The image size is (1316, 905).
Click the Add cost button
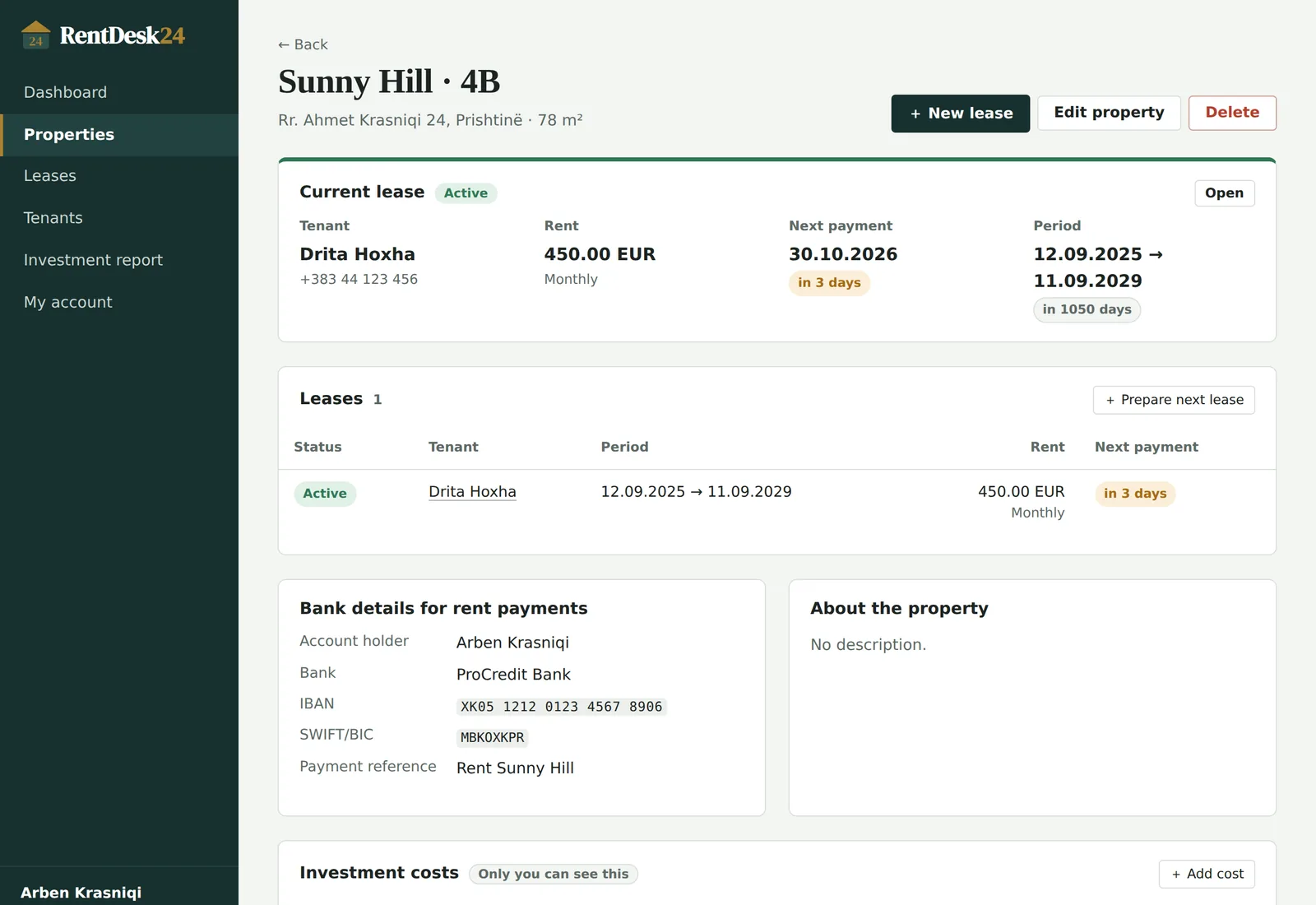tap(1207, 874)
